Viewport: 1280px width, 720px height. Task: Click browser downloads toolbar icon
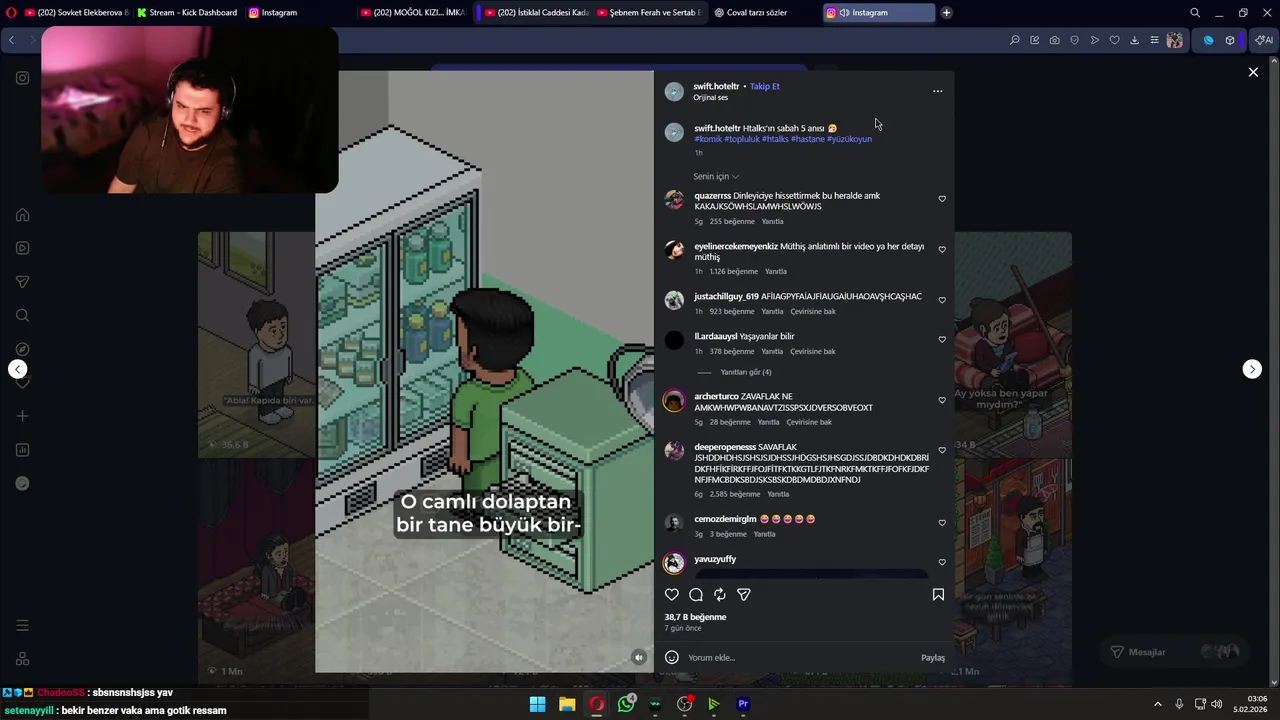coord(1135,40)
